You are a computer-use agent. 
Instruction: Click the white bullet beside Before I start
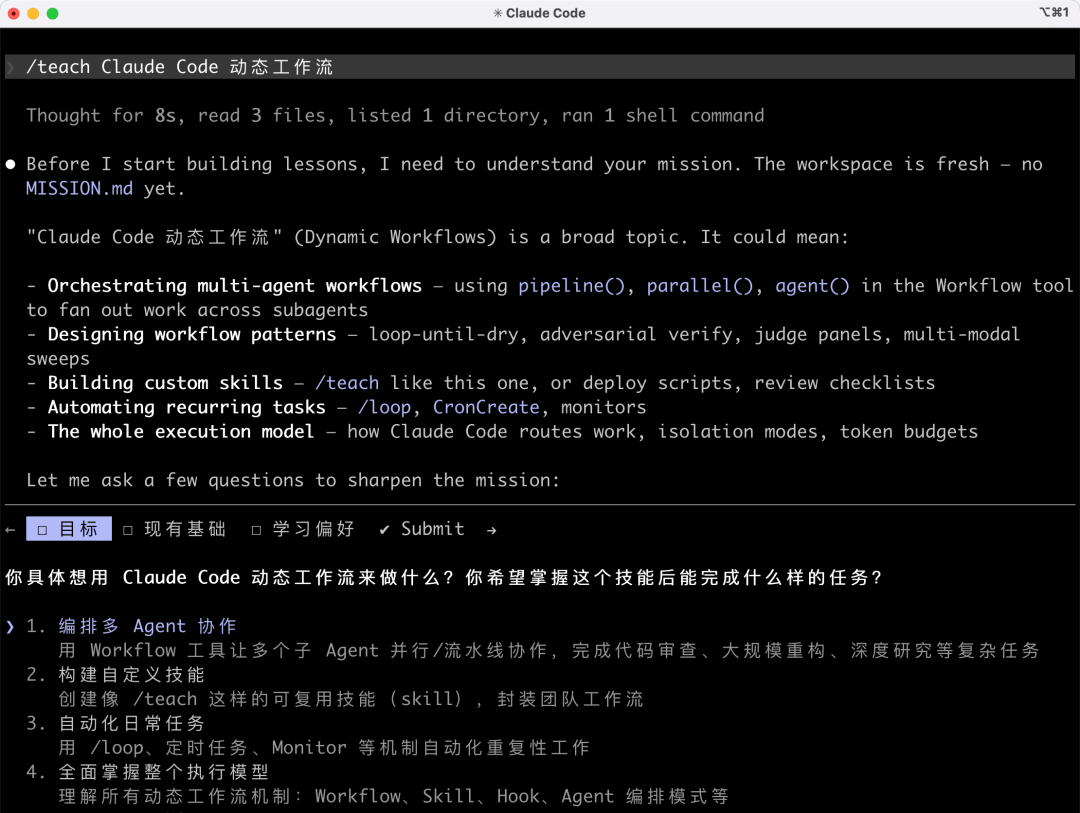(10, 164)
